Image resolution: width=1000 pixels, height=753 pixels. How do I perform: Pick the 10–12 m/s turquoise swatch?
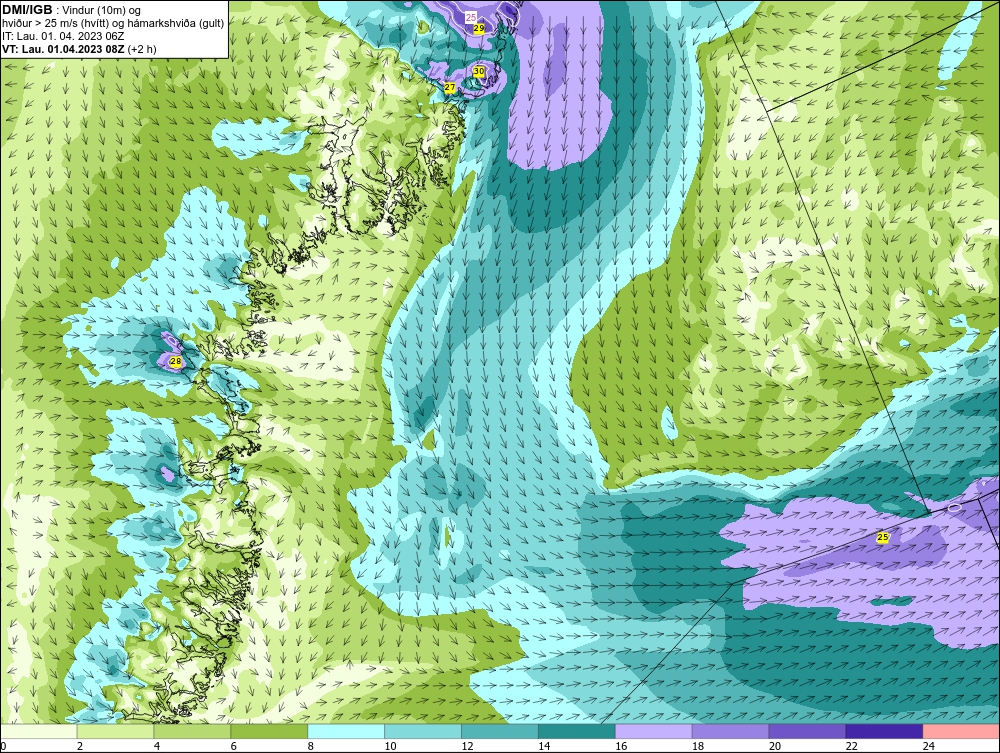click(423, 731)
